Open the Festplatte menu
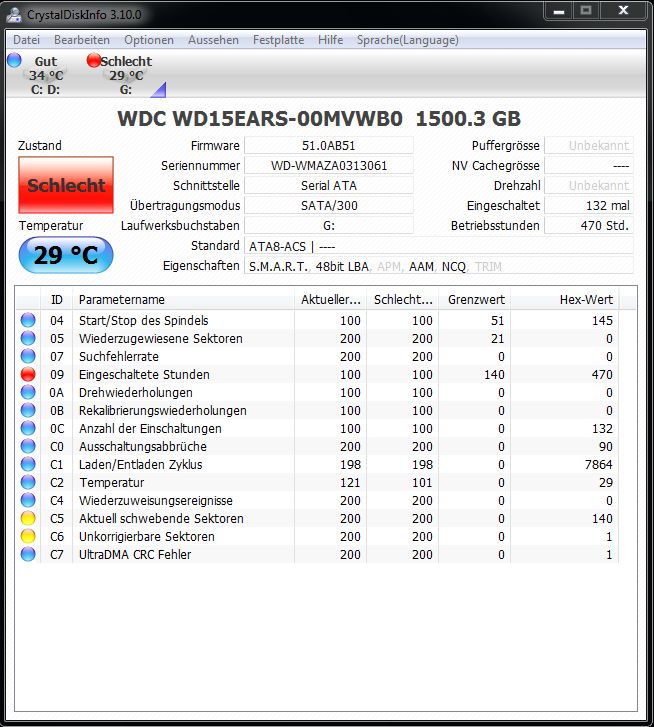Image resolution: width=654 pixels, height=727 pixels. click(279, 40)
